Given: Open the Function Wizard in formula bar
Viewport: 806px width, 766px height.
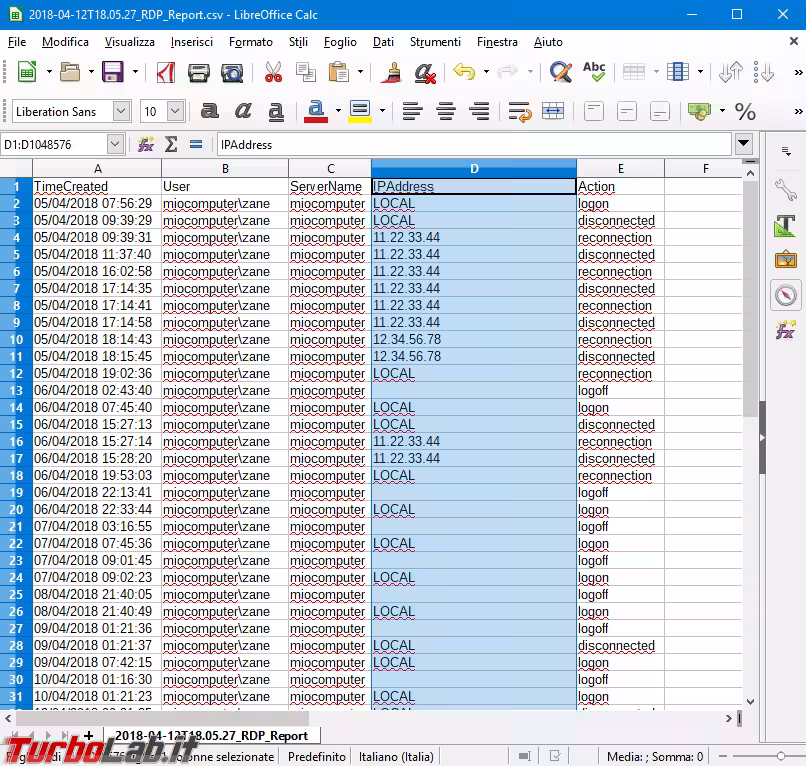Looking at the screenshot, I should point(146,144).
